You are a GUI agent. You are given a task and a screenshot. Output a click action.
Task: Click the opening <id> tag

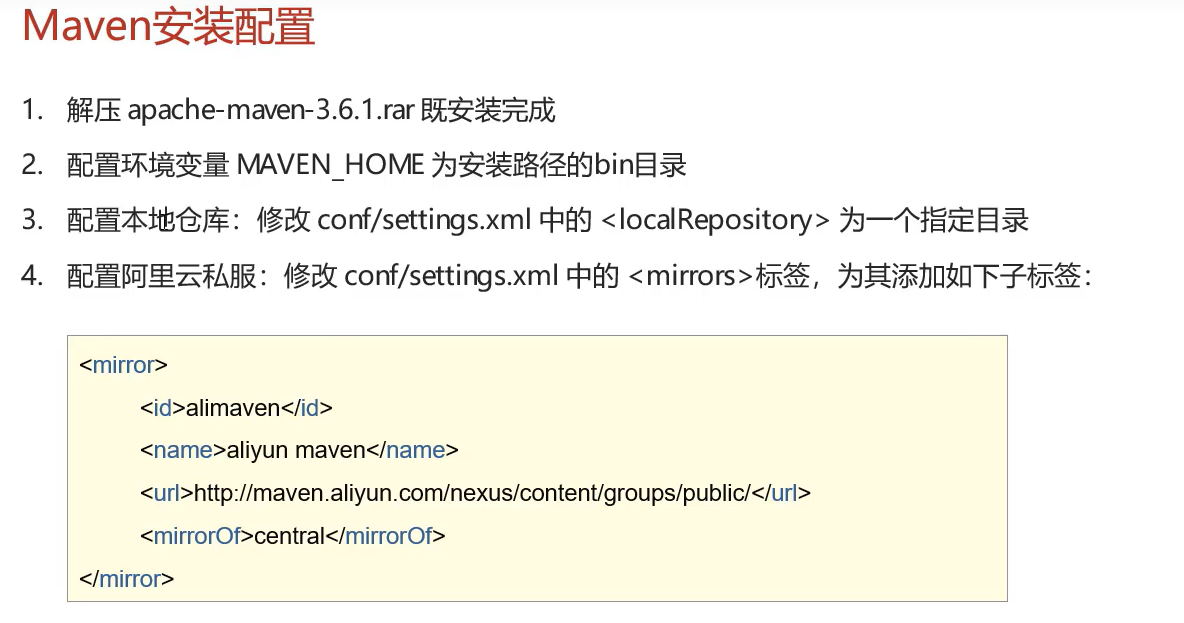click(162, 407)
